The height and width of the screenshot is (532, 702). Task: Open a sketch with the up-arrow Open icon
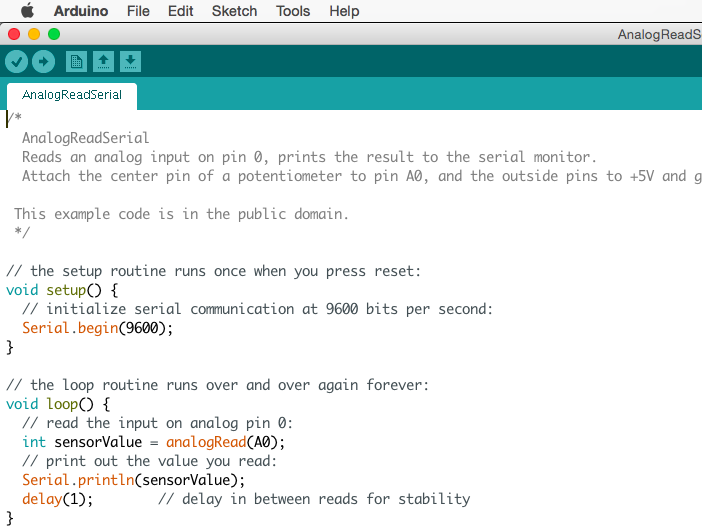point(103,61)
